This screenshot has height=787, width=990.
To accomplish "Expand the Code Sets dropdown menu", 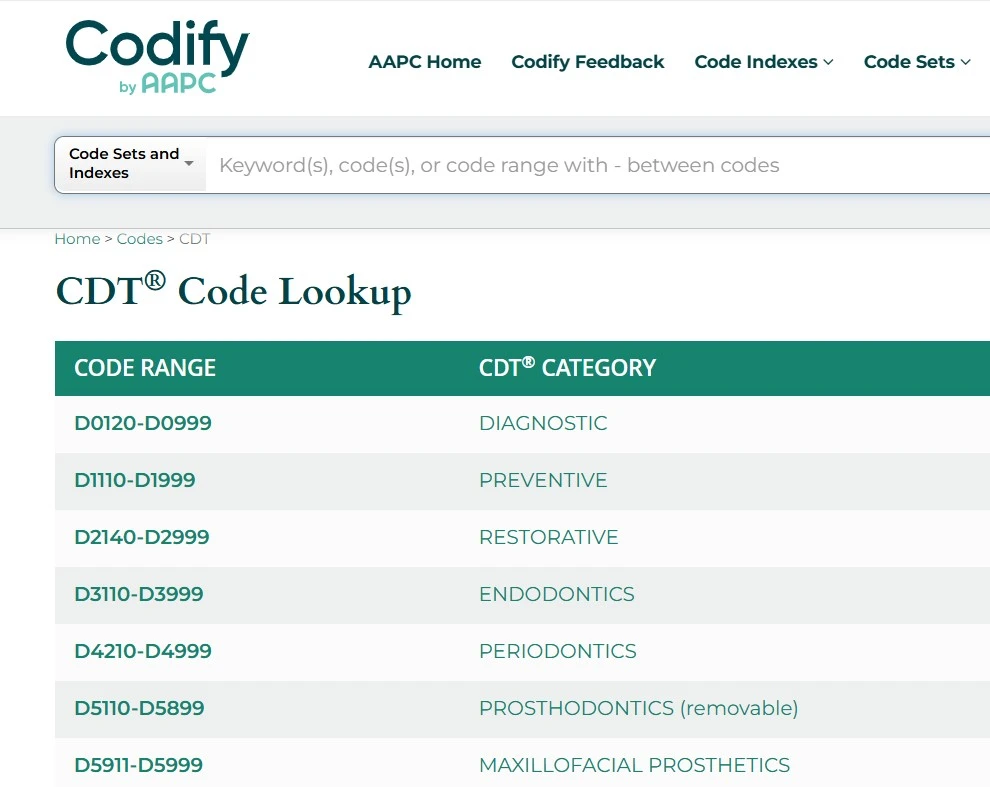I will pos(916,62).
